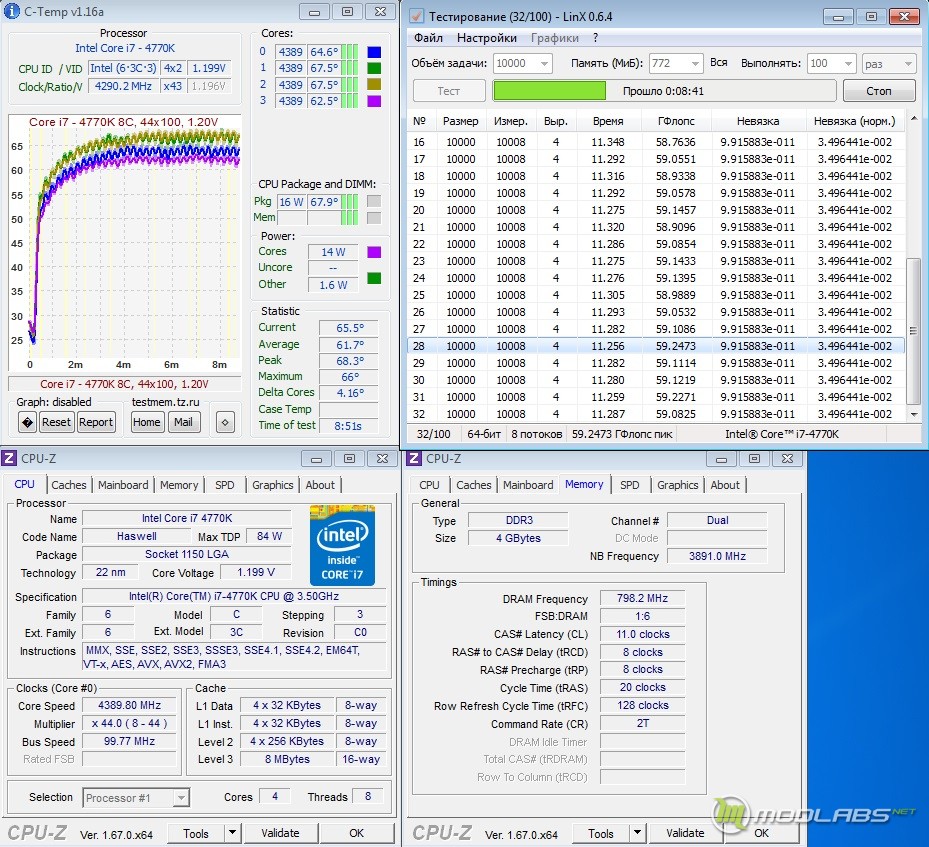
Task: Click the Размер column header
Action: pos(460,121)
